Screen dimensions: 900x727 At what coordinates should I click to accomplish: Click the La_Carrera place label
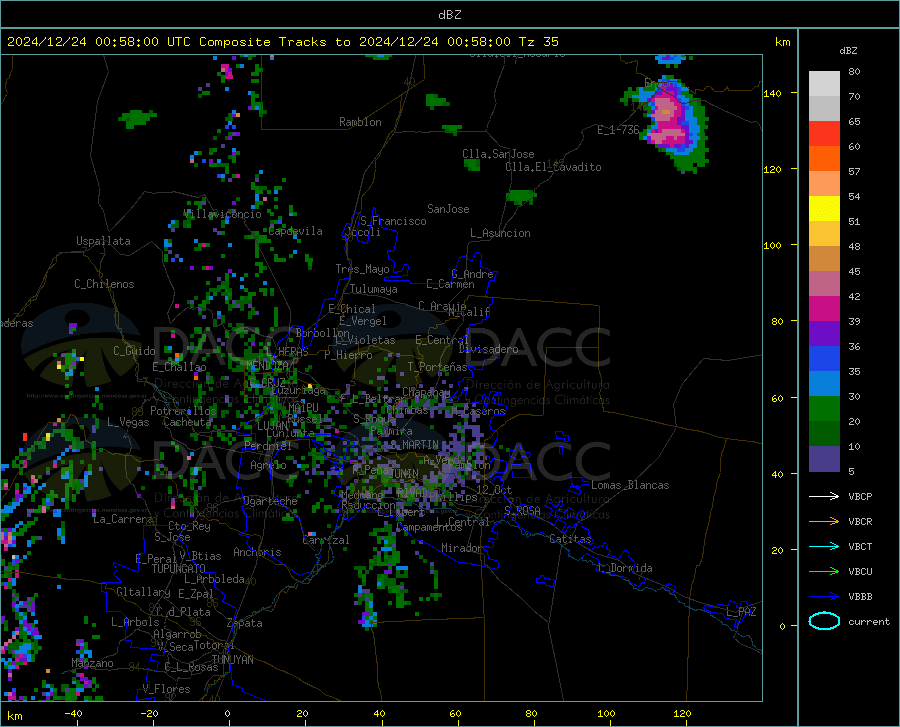[123, 519]
